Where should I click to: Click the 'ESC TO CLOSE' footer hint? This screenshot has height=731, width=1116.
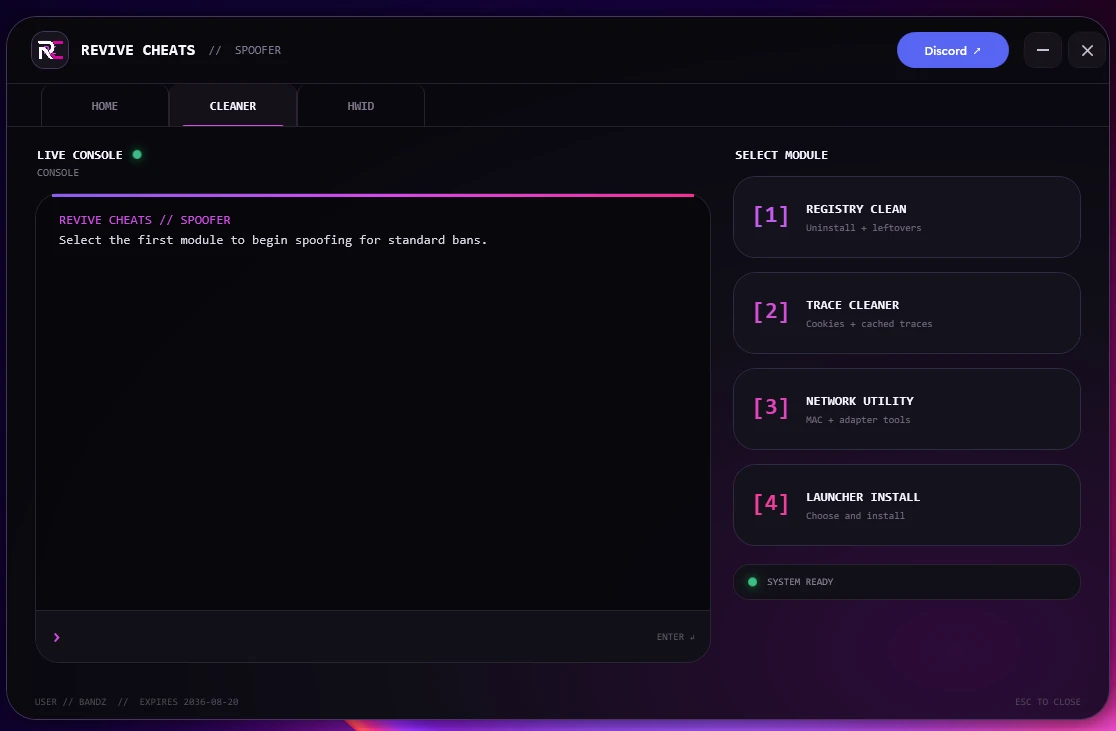pos(1048,702)
